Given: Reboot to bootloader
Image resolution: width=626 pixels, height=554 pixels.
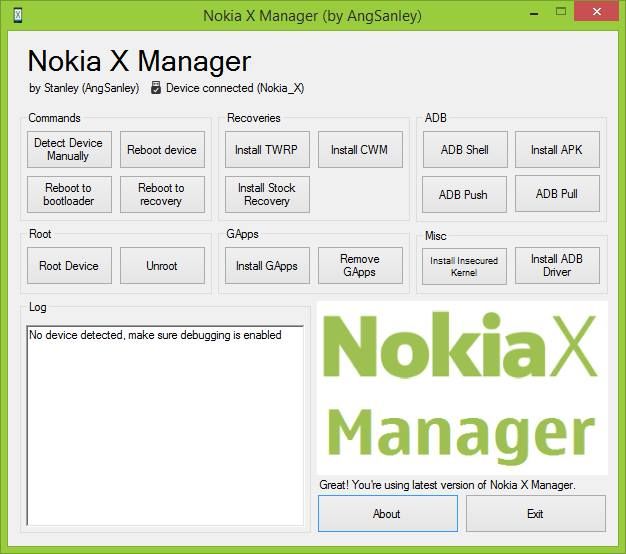Looking at the screenshot, I should [x=69, y=194].
